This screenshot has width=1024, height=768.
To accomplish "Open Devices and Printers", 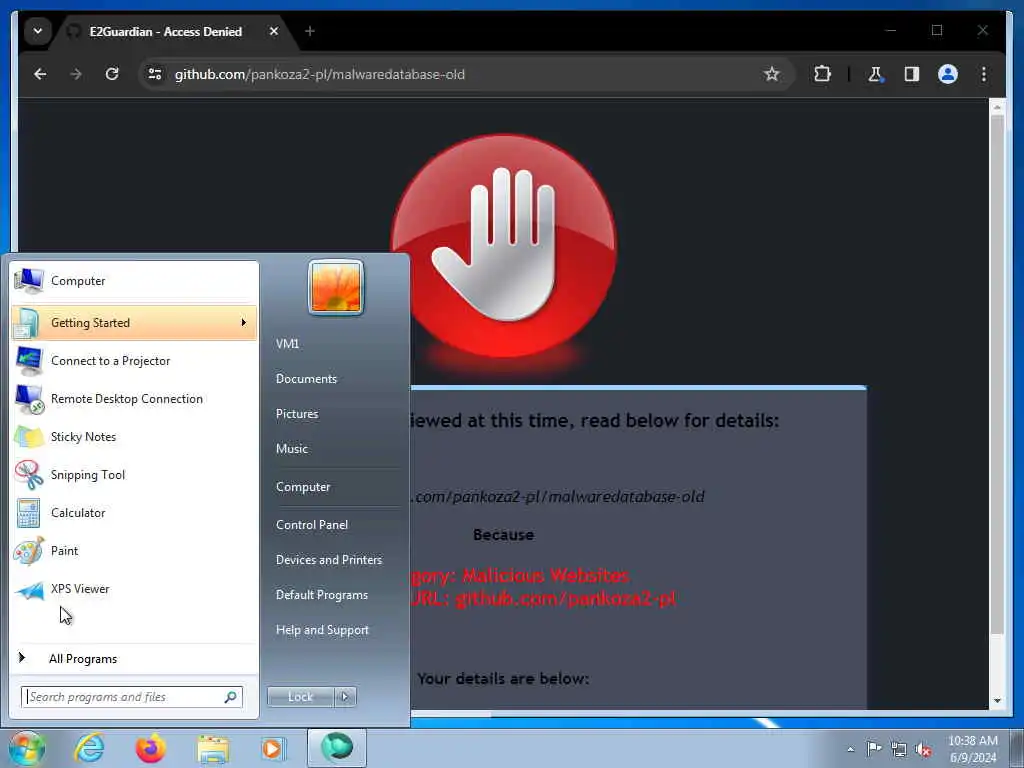I will pos(328,560).
